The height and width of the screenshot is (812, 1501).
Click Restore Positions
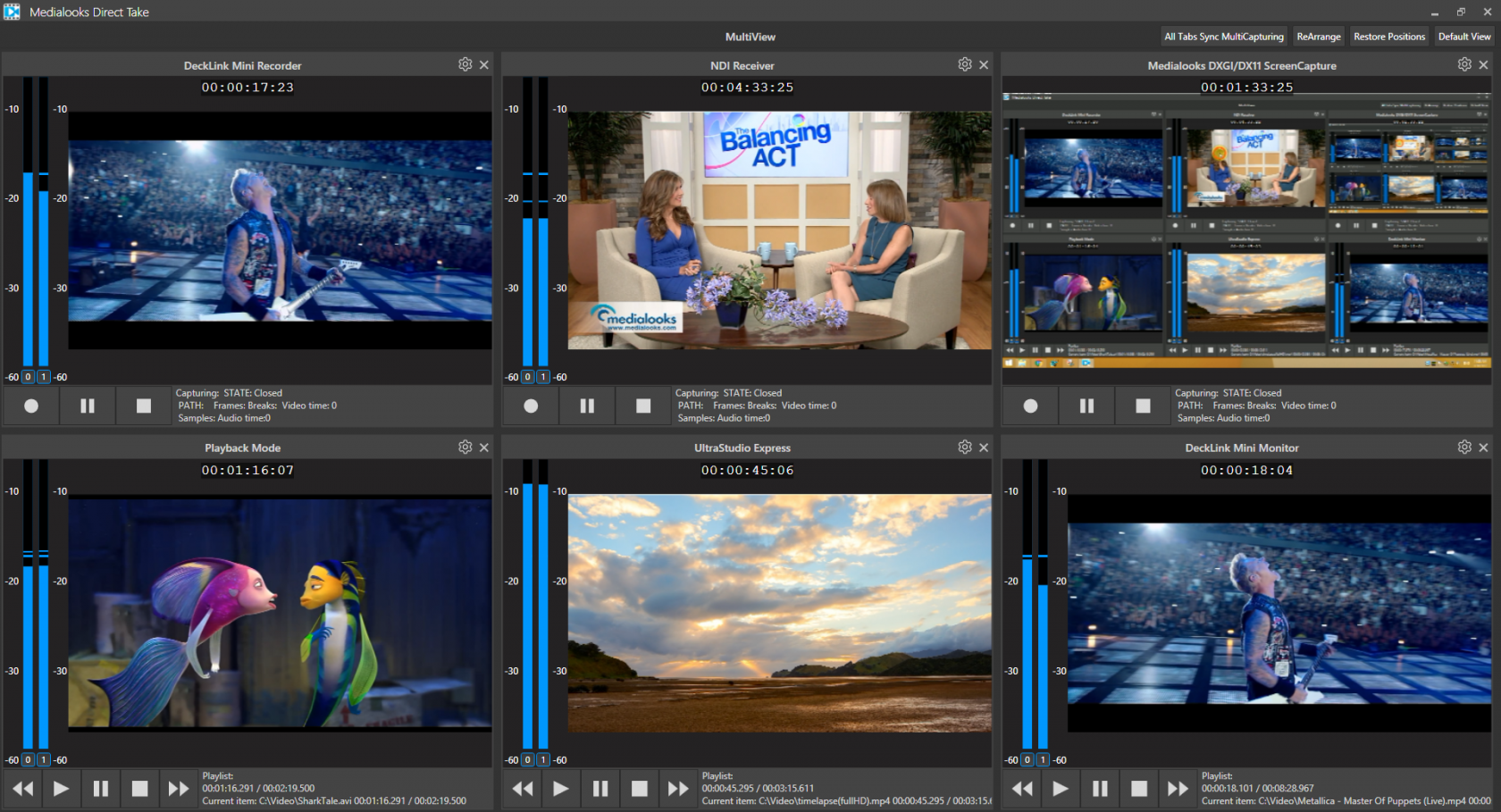1388,37
